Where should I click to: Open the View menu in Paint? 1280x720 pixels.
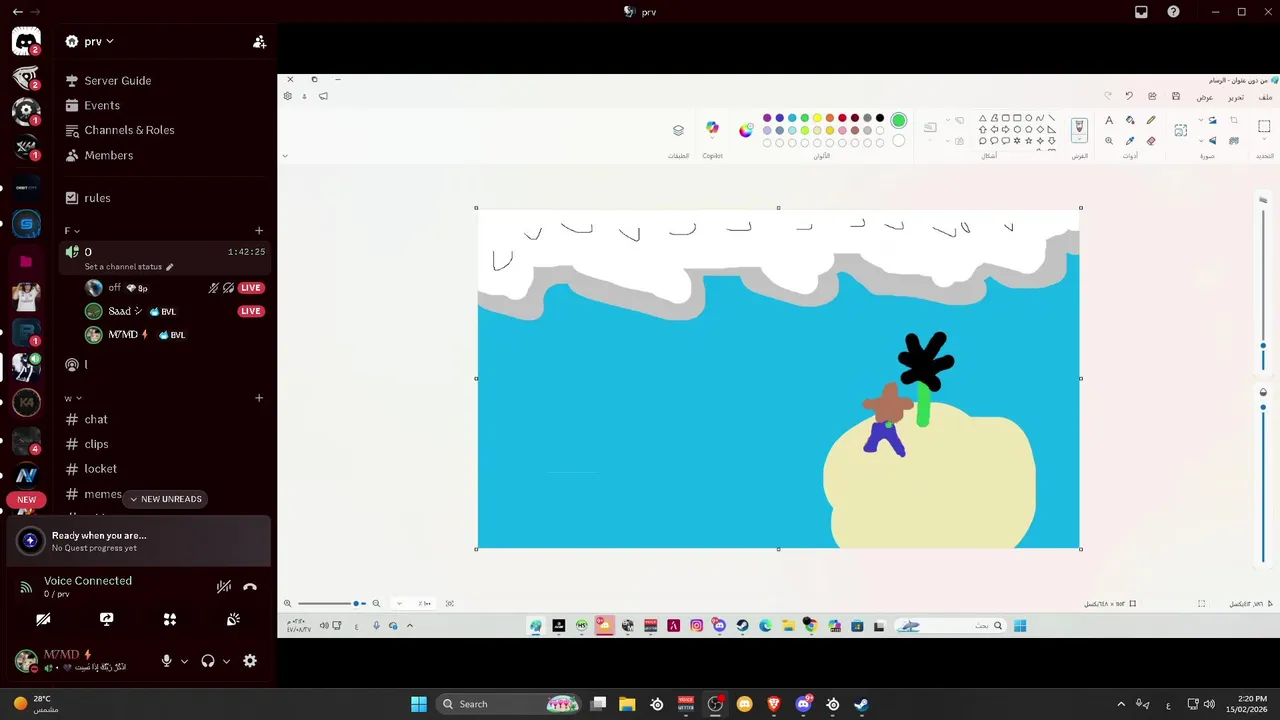1205,97
